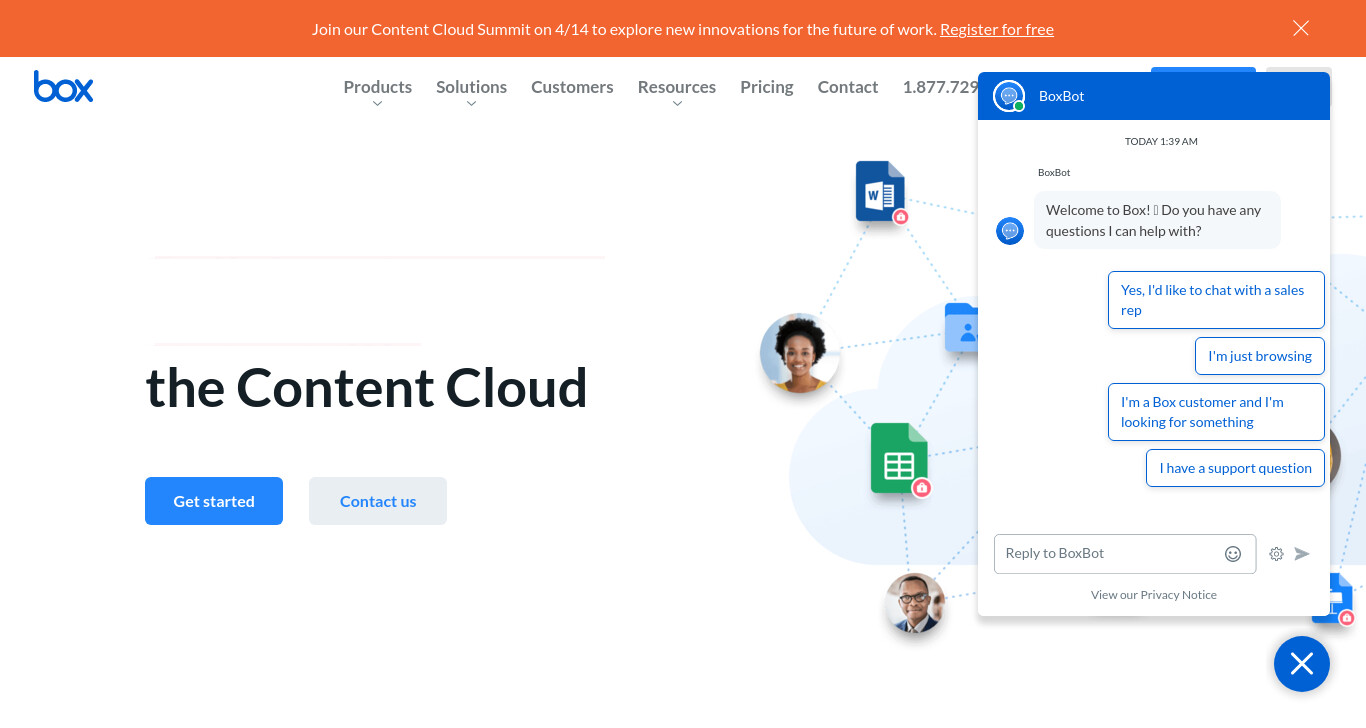Expand the Products menu
Screen dimensions: 1366x728
tap(378, 87)
